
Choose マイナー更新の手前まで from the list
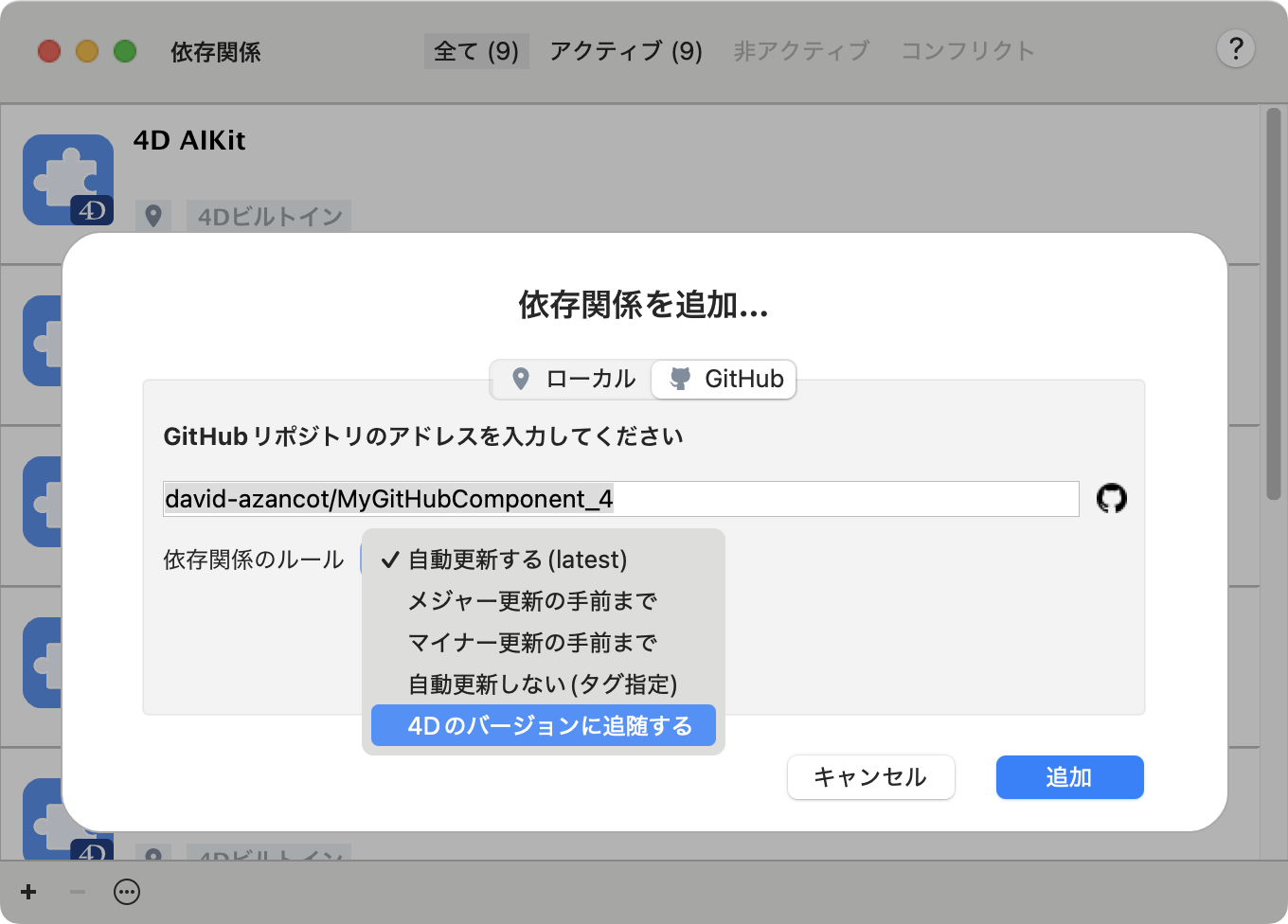532,643
